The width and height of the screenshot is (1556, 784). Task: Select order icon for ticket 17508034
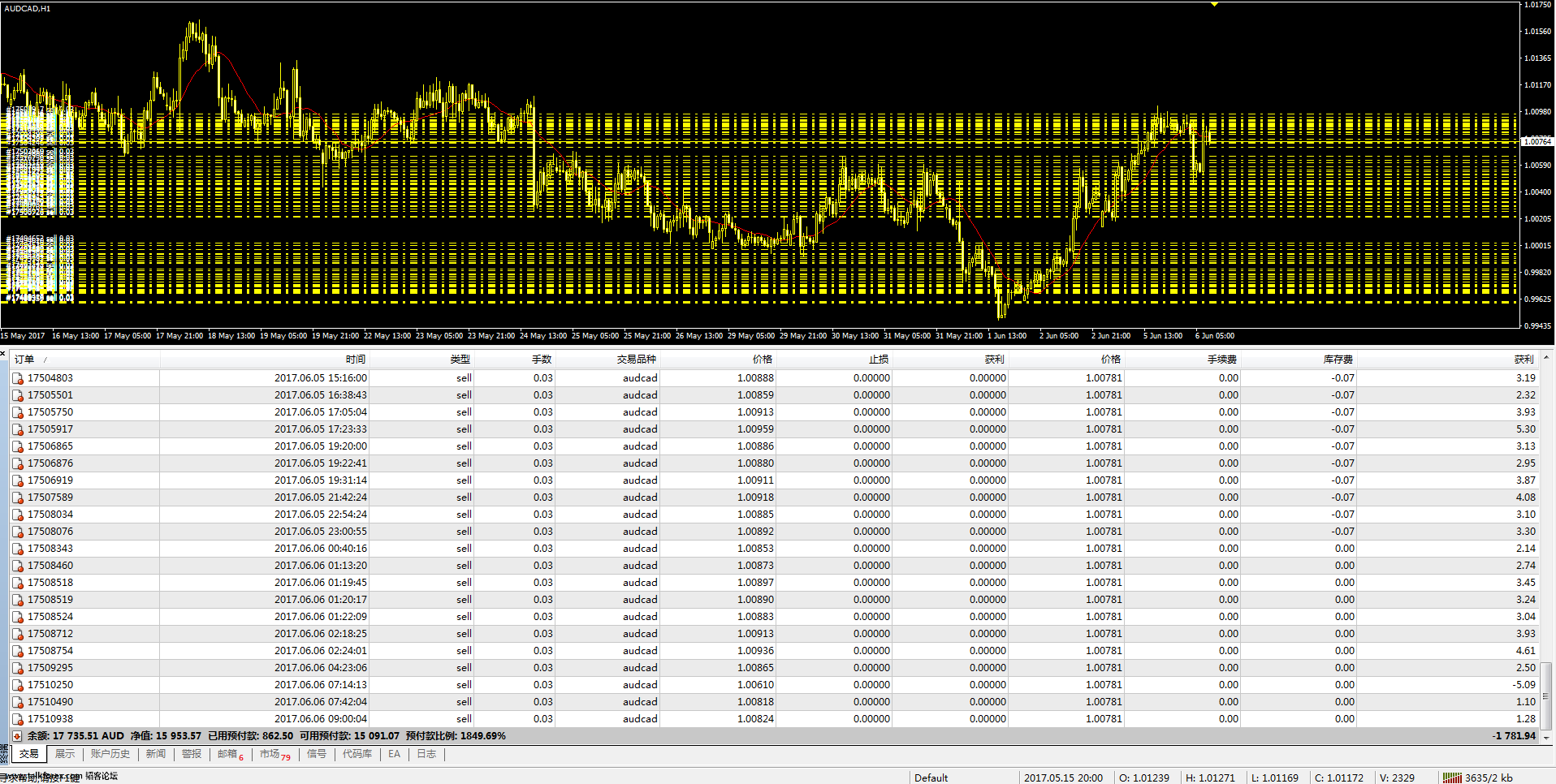(x=18, y=515)
